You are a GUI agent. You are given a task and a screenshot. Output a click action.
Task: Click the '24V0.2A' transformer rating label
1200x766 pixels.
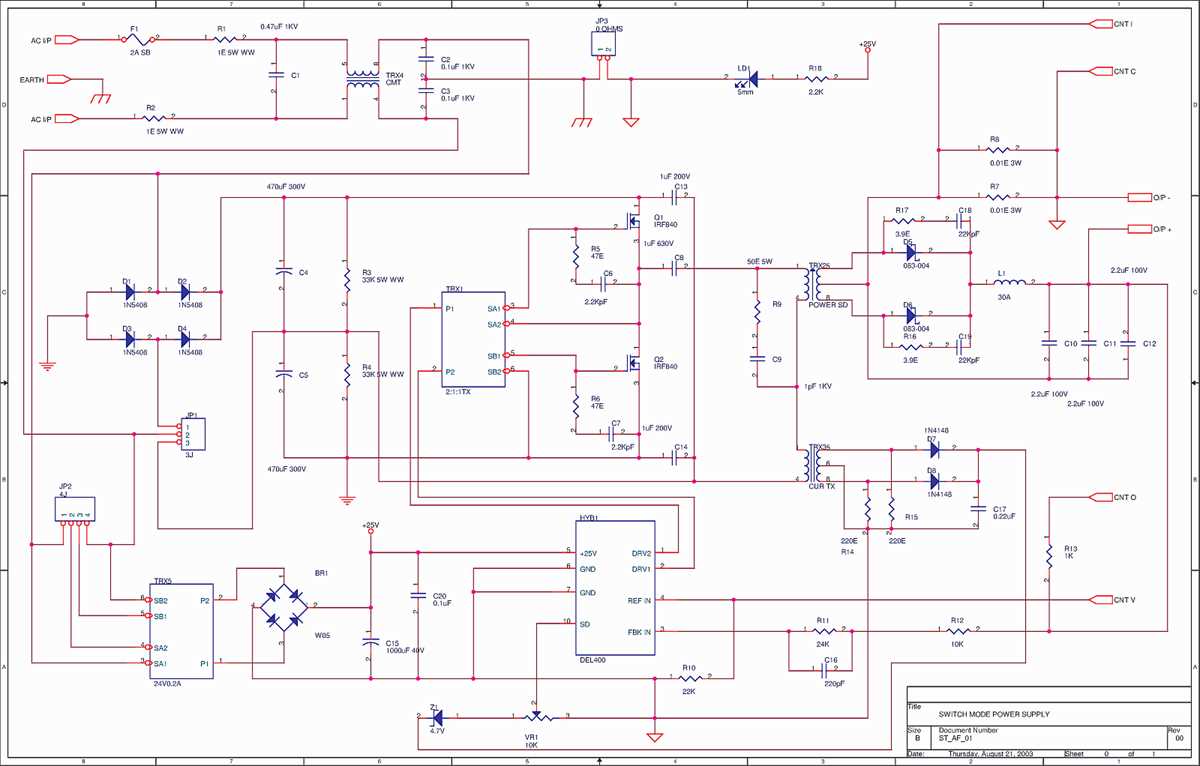[x=169, y=684]
